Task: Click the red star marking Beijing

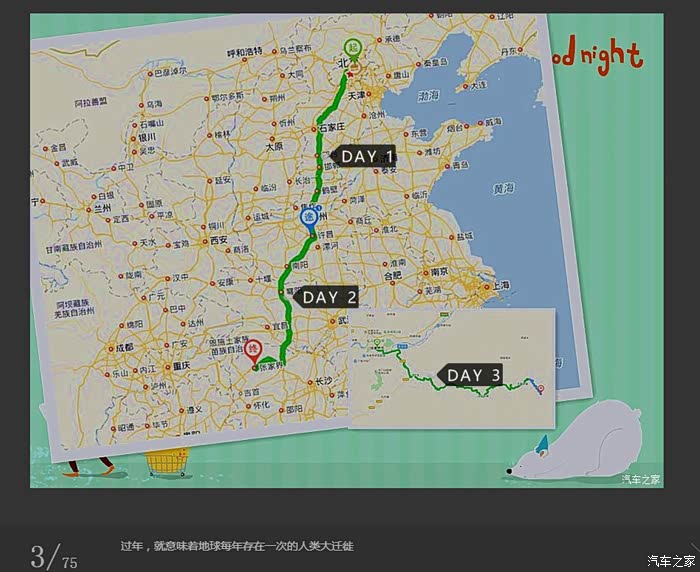Action: tap(350, 74)
